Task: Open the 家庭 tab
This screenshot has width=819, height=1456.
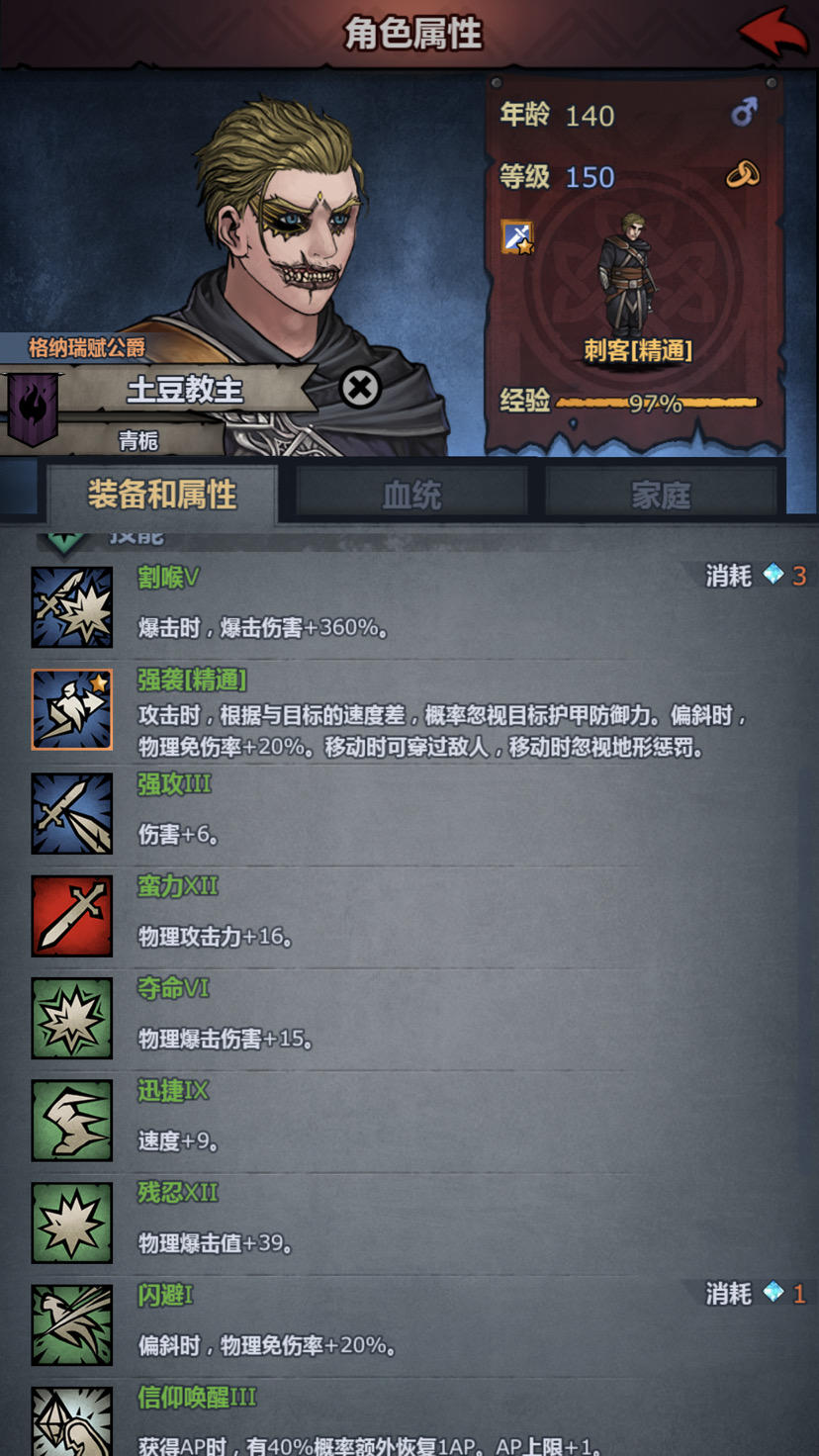Action: pos(661,495)
